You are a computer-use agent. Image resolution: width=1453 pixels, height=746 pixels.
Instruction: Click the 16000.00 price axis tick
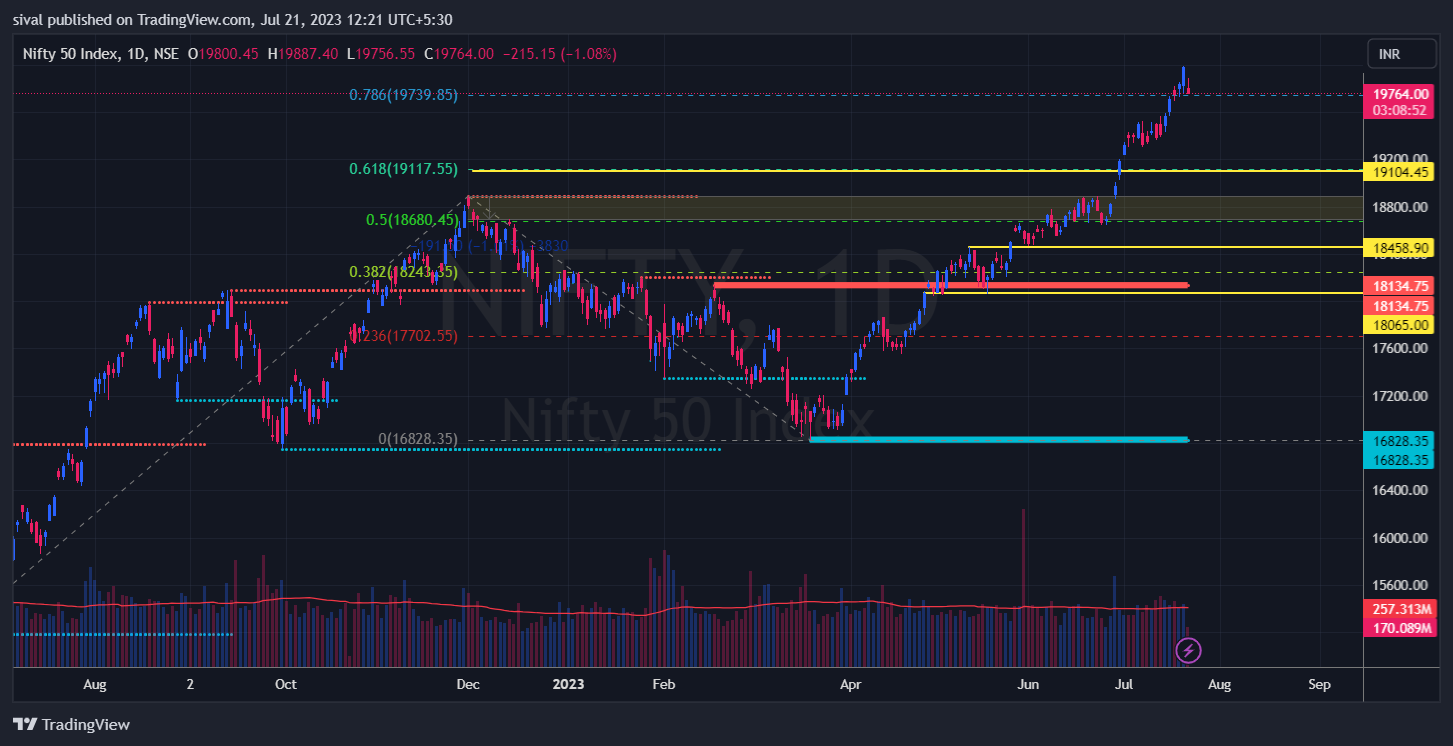coord(1399,538)
